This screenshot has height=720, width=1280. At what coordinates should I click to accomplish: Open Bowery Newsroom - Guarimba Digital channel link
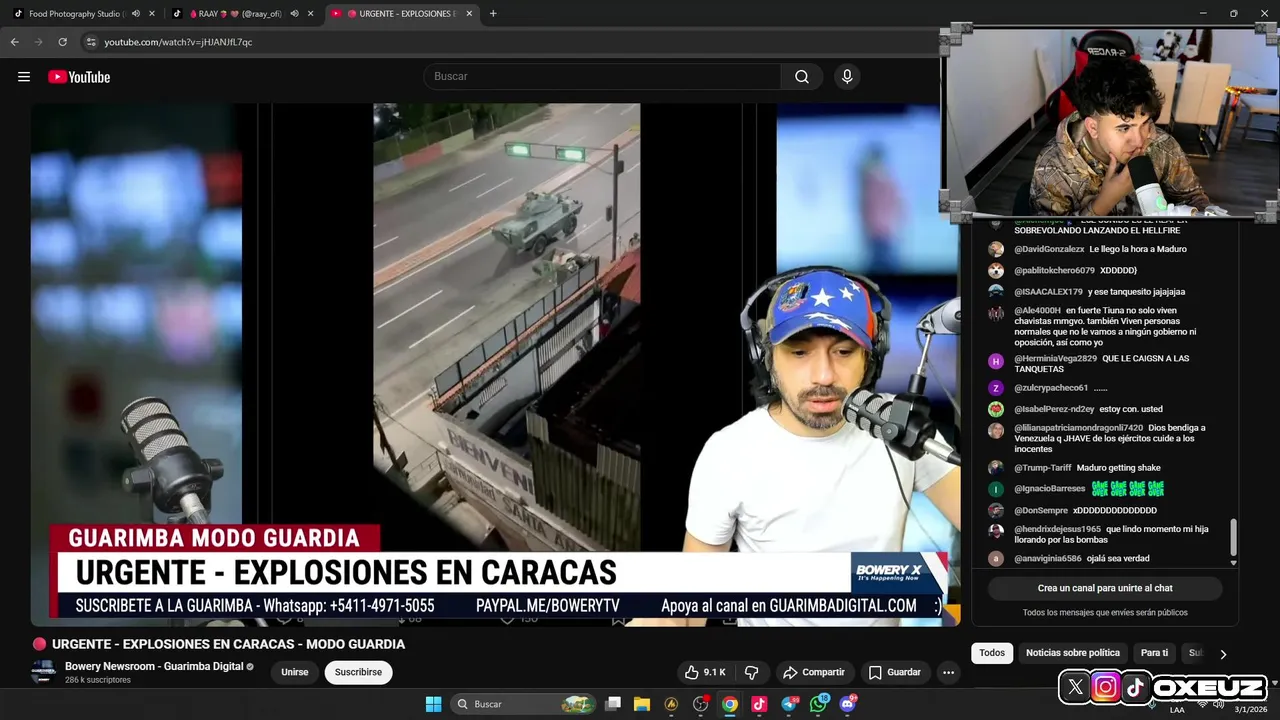154,666
